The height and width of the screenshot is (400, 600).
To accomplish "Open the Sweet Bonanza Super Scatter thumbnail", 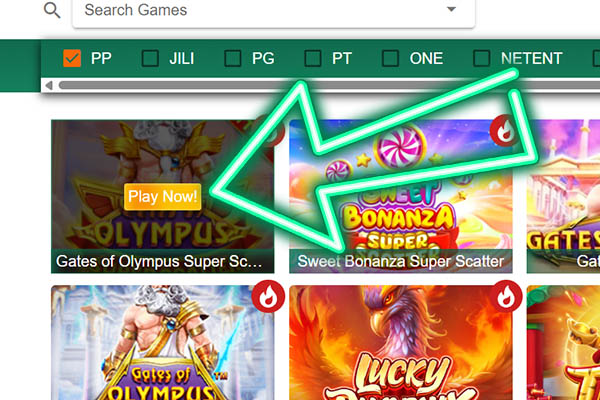I will [x=401, y=196].
